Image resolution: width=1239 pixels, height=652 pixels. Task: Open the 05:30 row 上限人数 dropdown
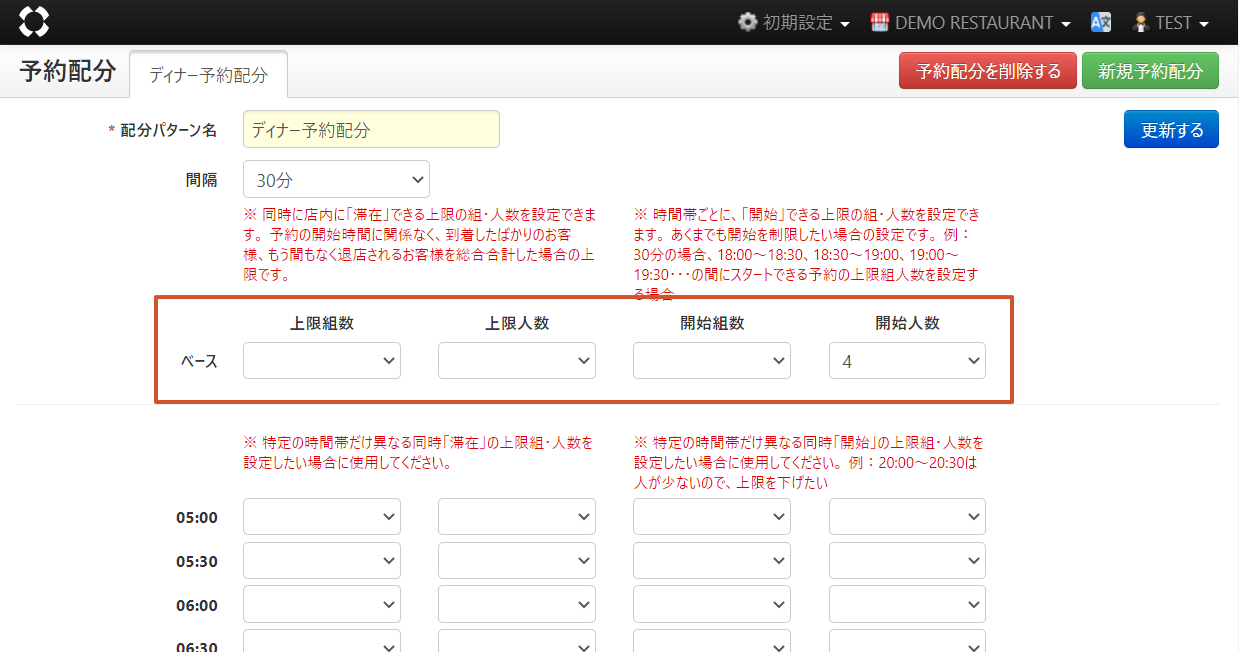[x=517, y=561]
